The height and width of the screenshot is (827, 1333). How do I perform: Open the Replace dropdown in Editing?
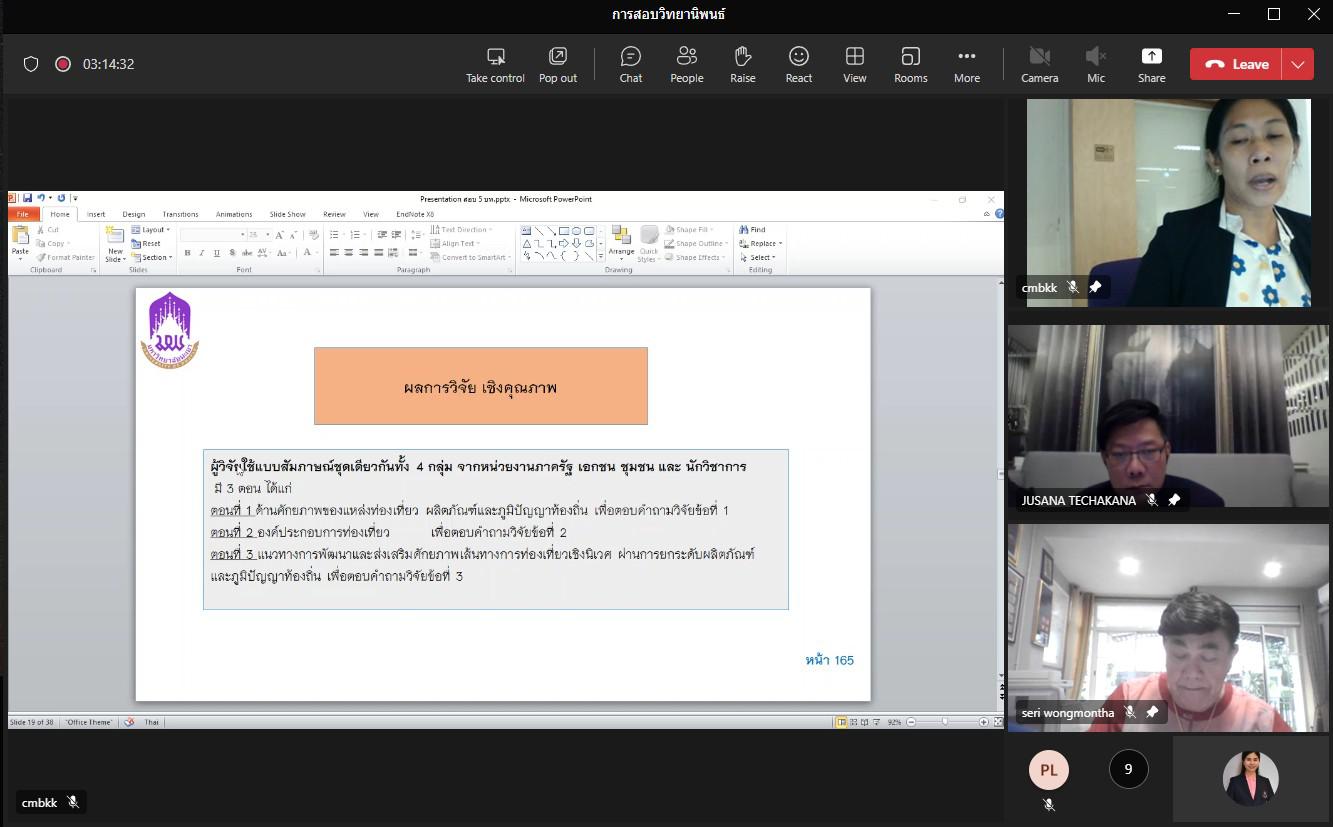tap(760, 243)
